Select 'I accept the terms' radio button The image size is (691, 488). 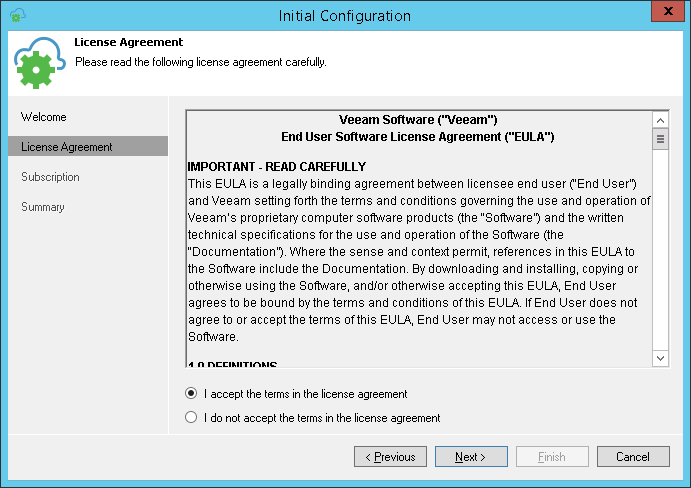[191, 393]
